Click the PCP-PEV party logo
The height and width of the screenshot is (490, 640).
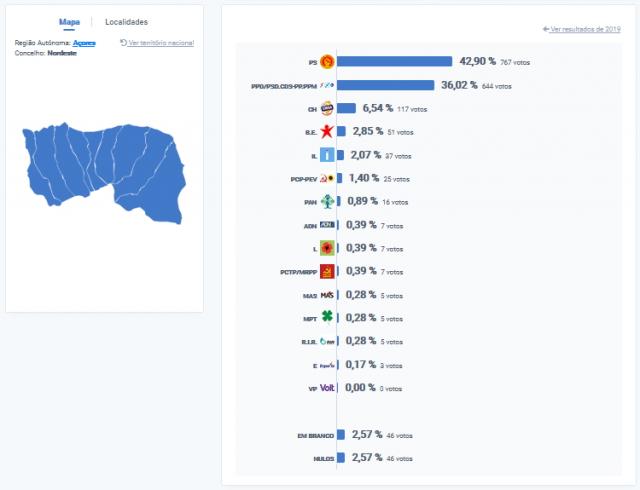click(326, 179)
